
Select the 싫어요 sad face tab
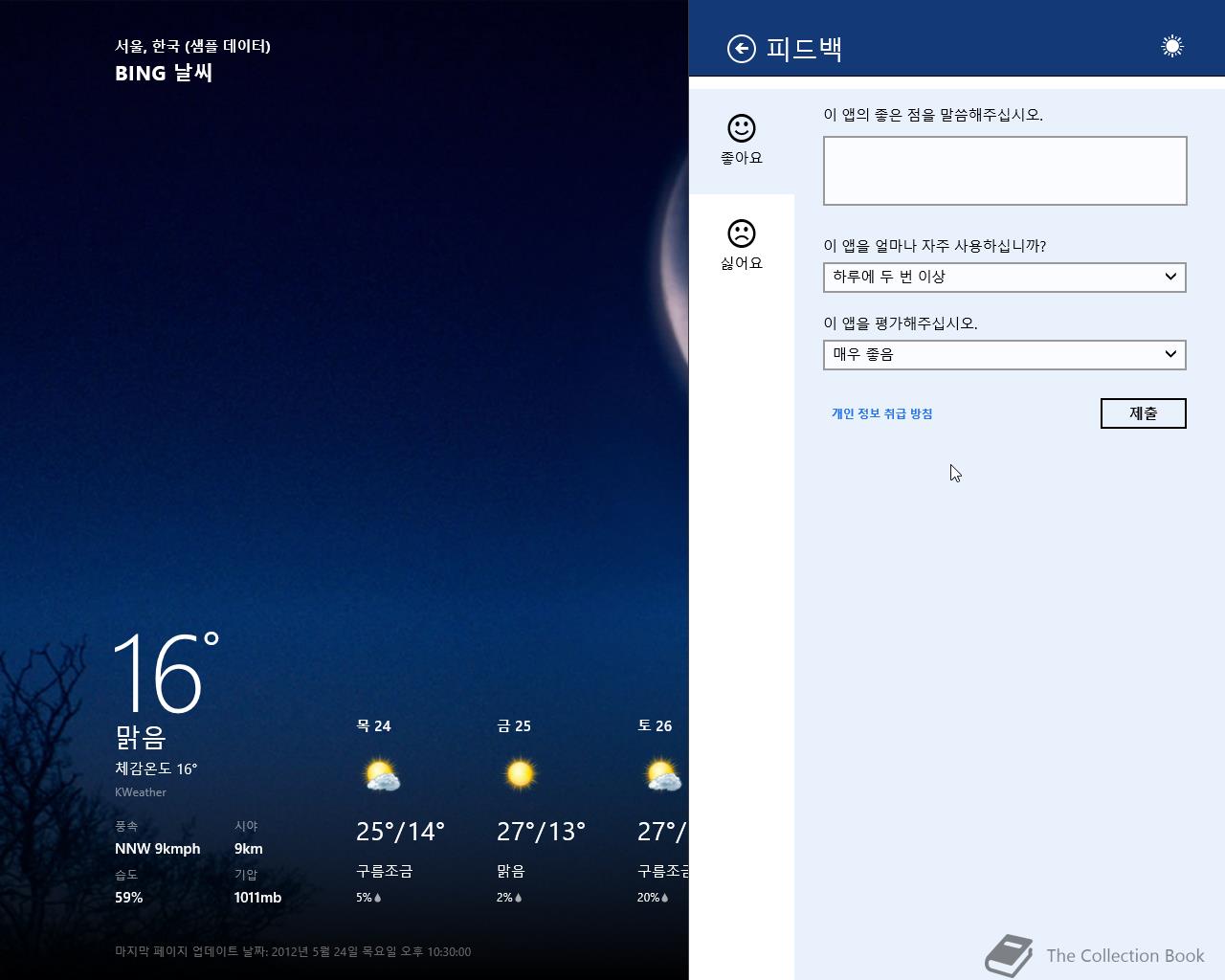(x=742, y=246)
